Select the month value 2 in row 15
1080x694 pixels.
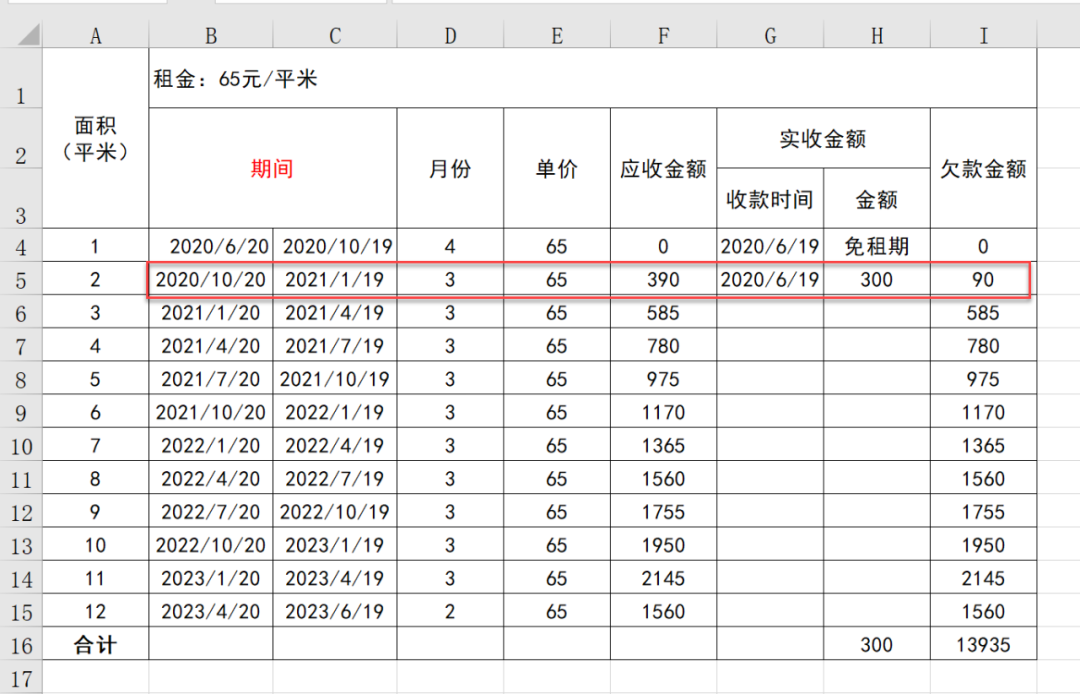tap(450, 612)
